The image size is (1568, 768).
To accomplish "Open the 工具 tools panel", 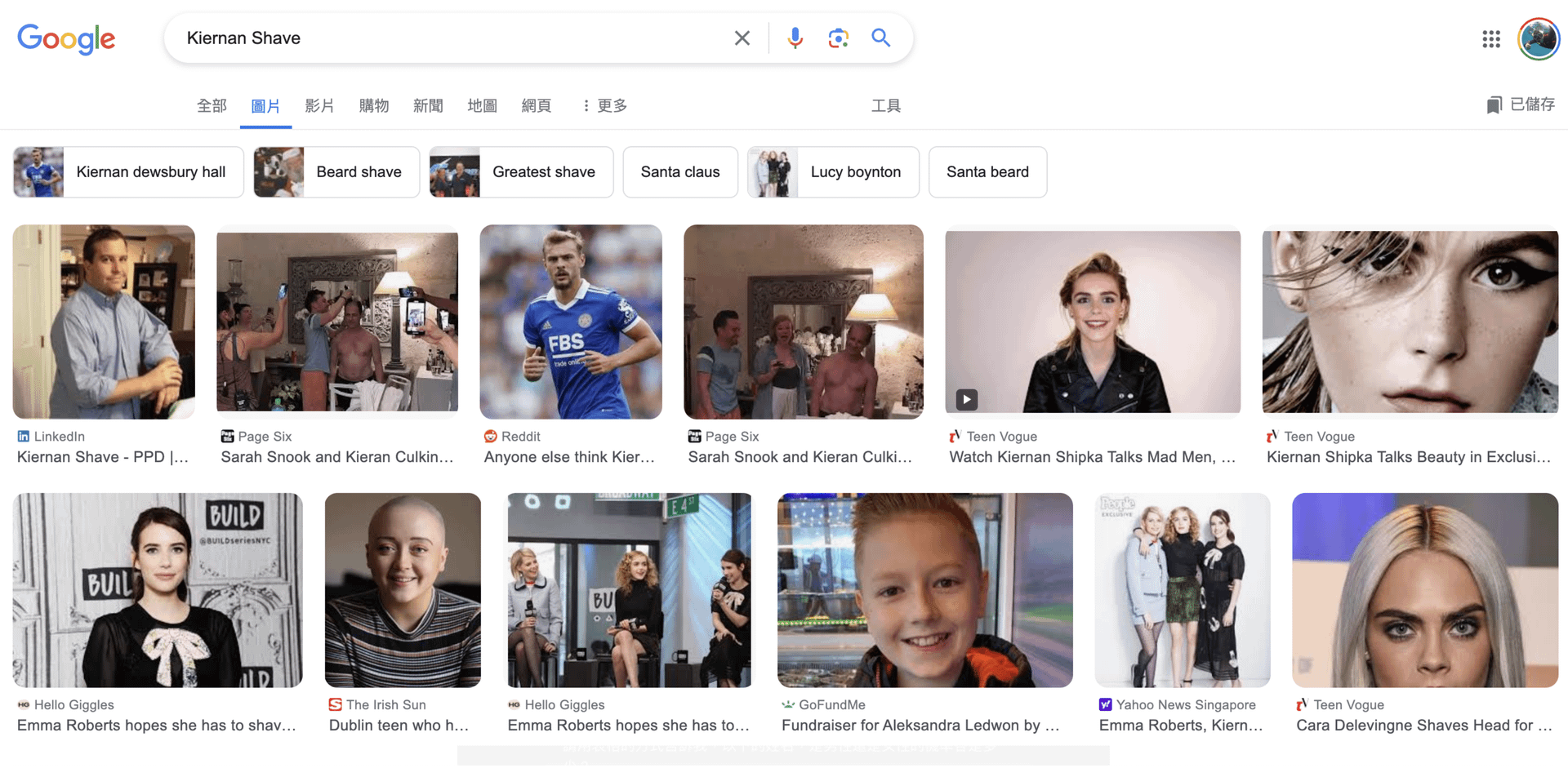I will [885, 106].
